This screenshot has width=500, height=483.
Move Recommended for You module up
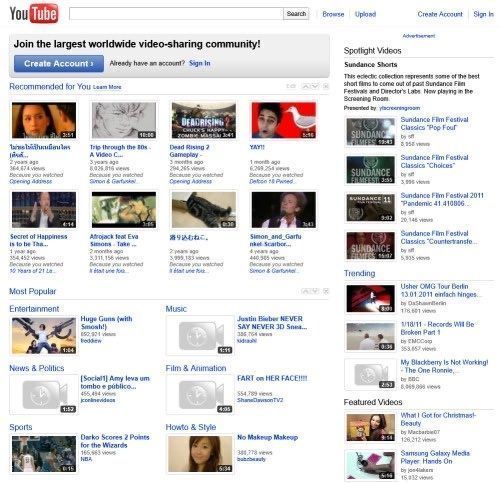[x=306, y=86]
